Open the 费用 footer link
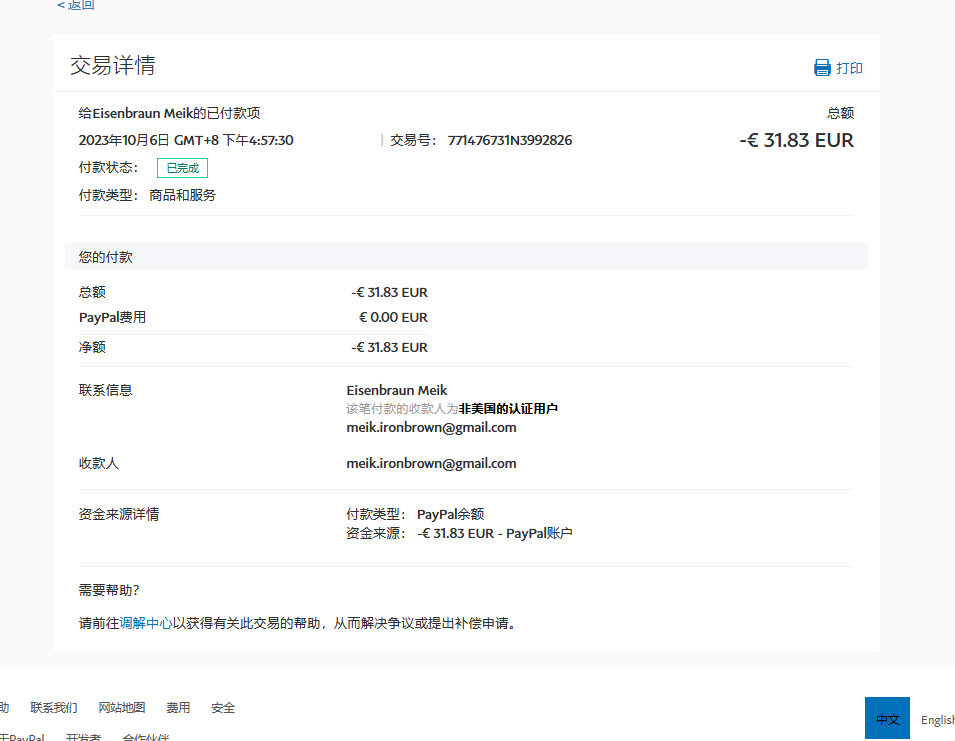 (178, 708)
